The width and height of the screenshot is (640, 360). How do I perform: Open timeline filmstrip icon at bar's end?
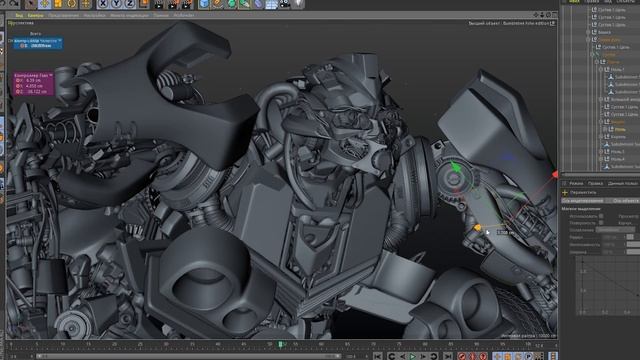(553, 356)
